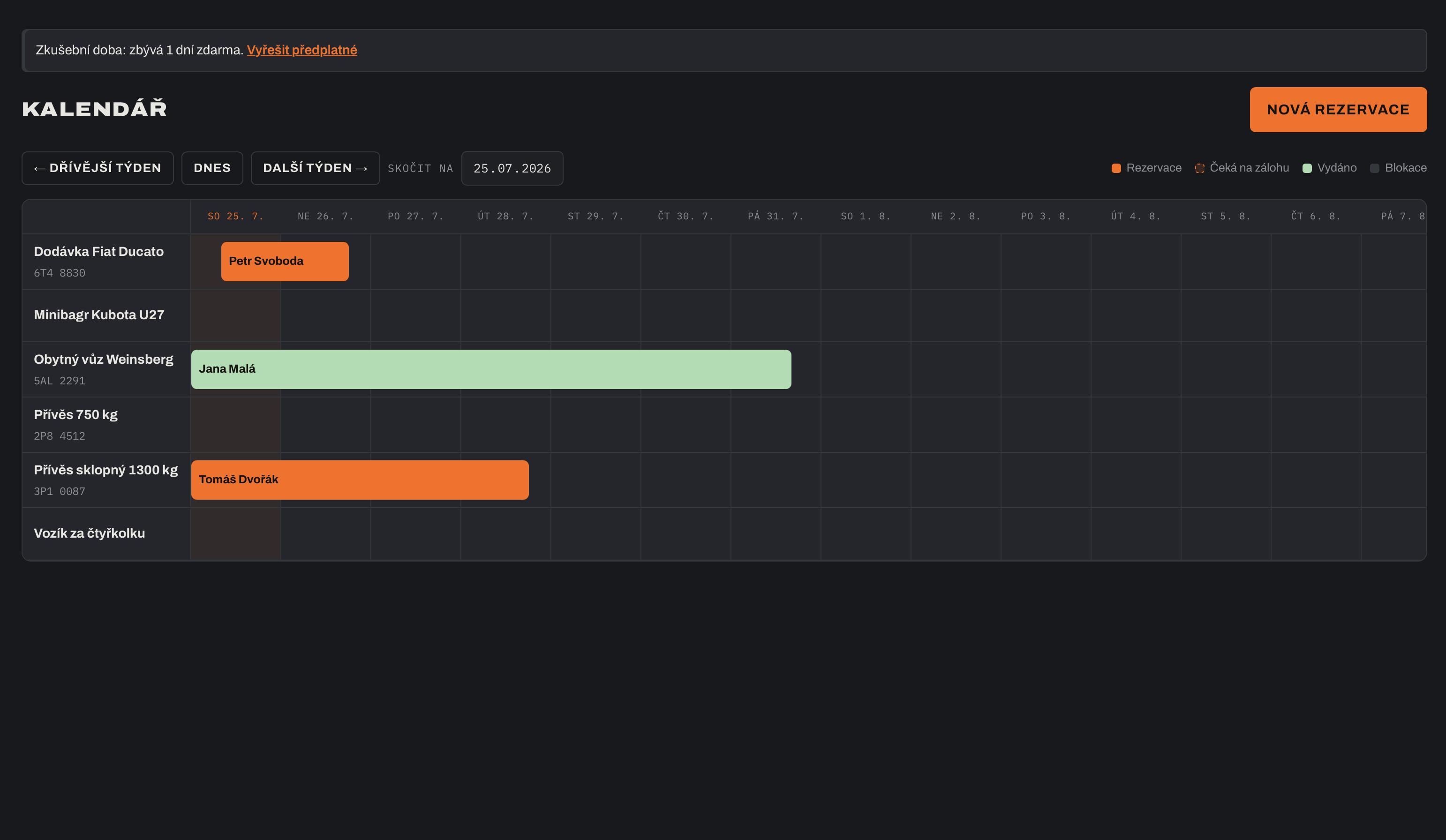The image size is (1446, 840).
Task: Click the Skočit na date field
Action: [x=512, y=168]
